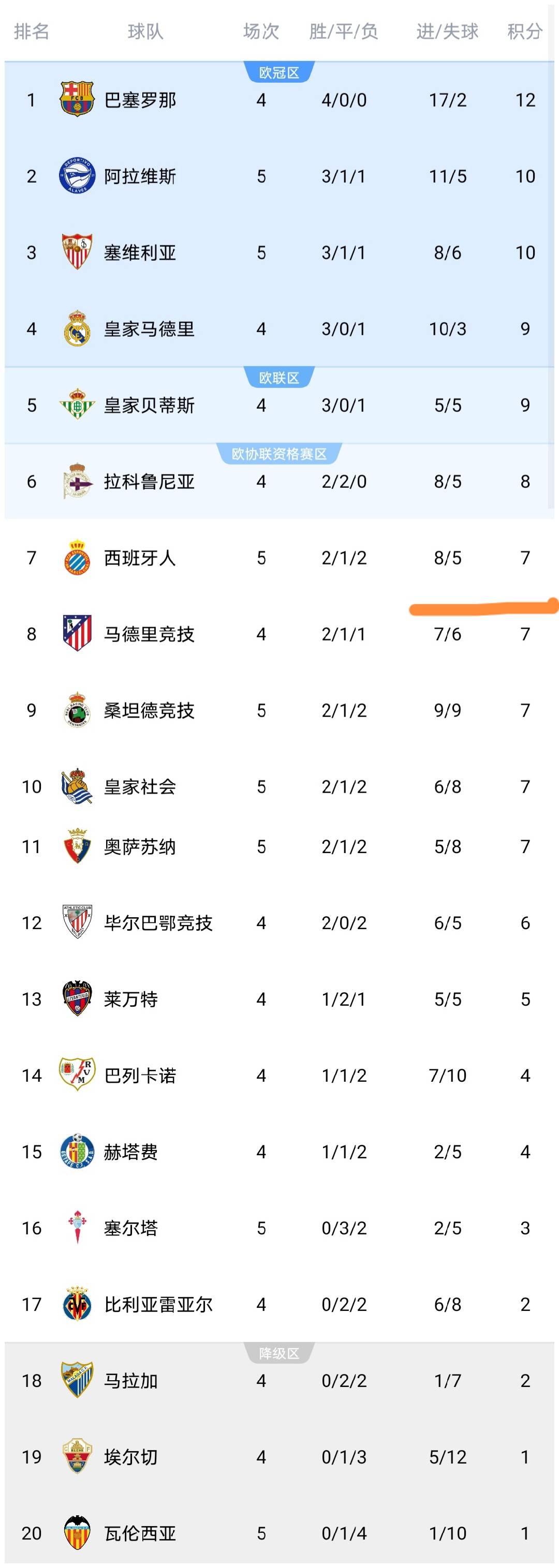Click the Valencia bat crest icon
Viewport: 559px width, 1568px height.
tap(77, 1532)
